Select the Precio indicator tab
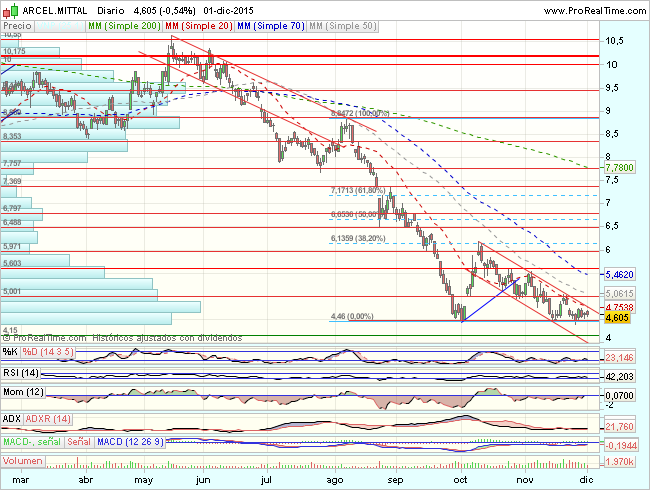Viewport: 650px width, 490px height. click(17, 26)
